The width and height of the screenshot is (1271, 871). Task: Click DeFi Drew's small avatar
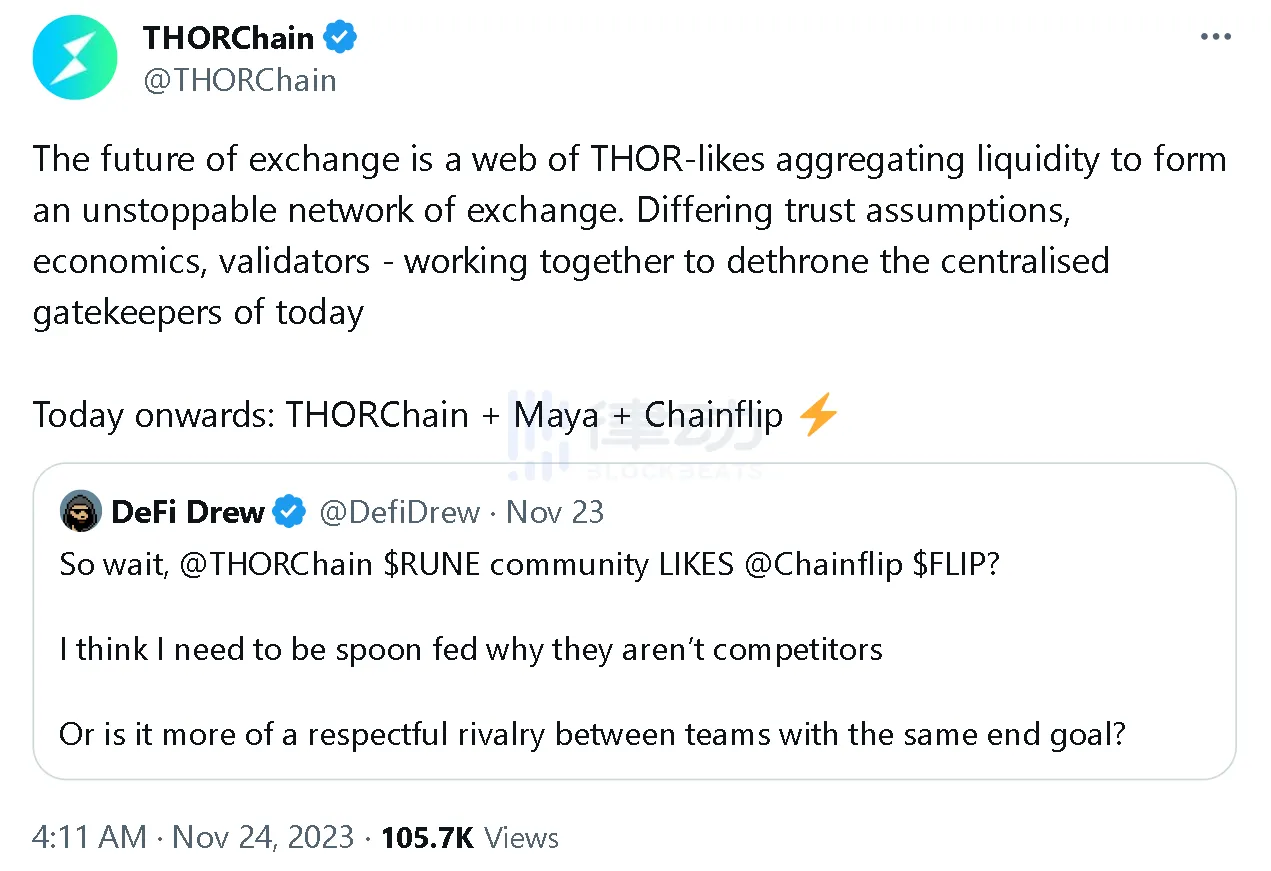(81, 512)
